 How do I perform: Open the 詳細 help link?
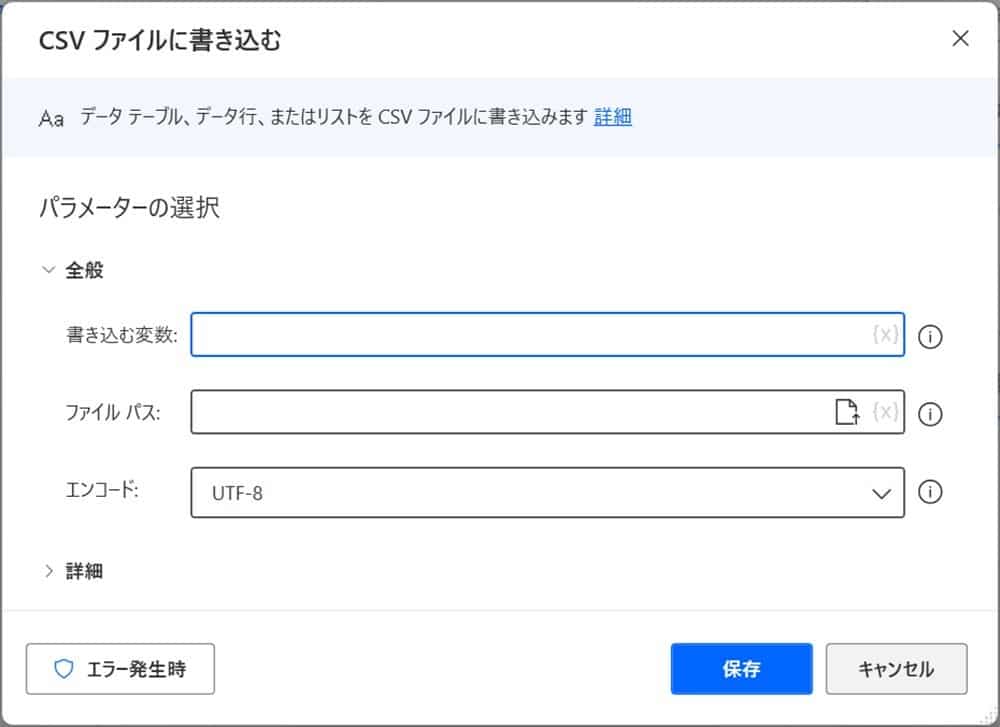[x=612, y=117]
